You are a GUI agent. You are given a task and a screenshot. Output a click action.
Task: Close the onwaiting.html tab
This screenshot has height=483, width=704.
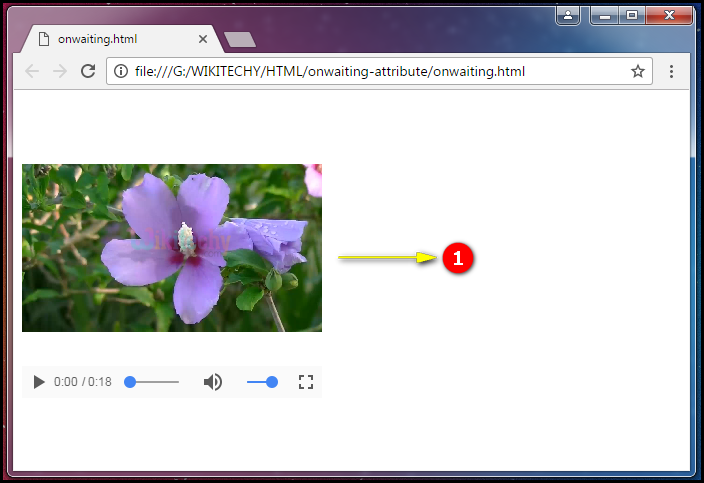pos(203,39)
